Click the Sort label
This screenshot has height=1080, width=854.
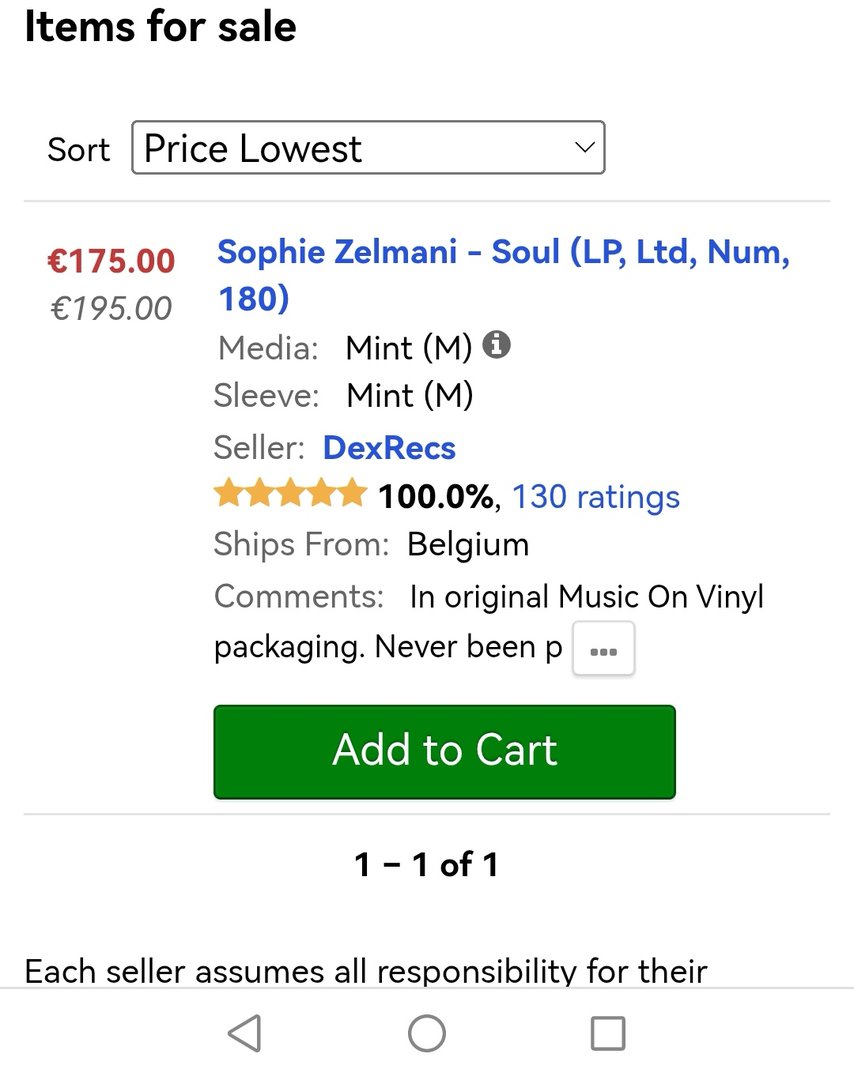pyautogui.click(x=78, y=149)
